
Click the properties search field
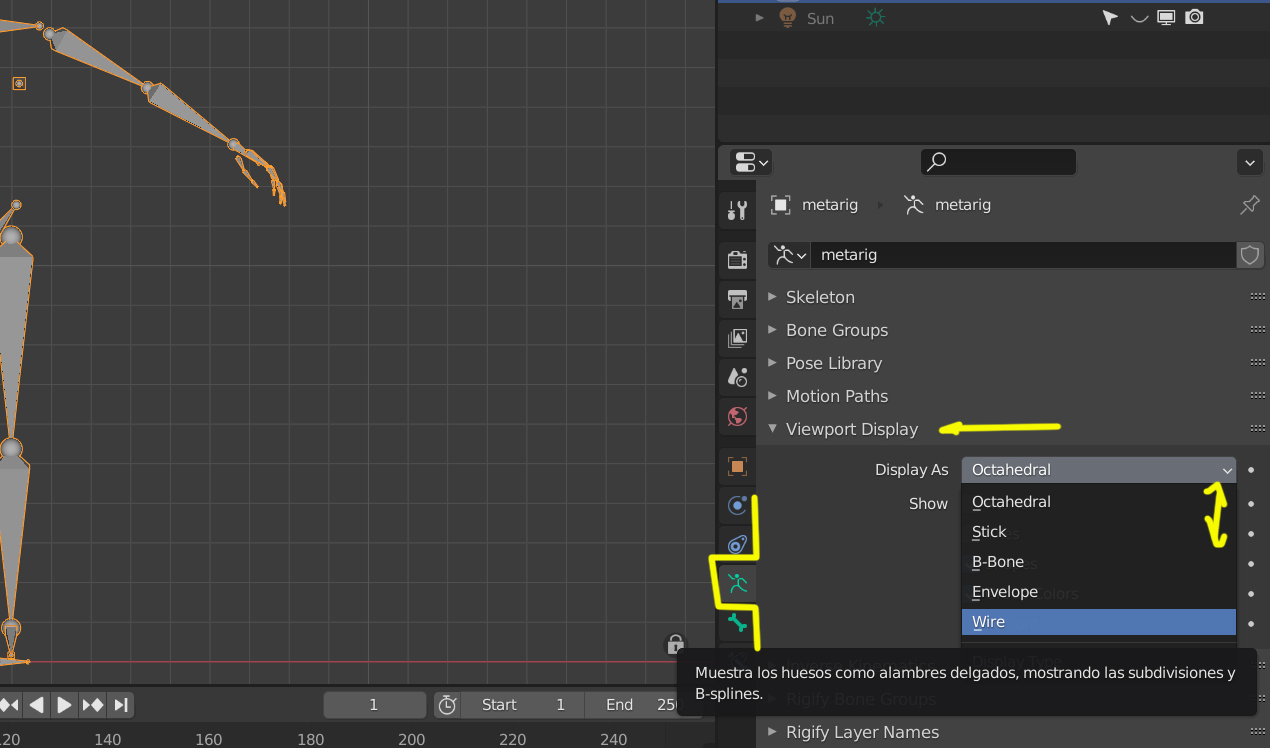[998, 162]
